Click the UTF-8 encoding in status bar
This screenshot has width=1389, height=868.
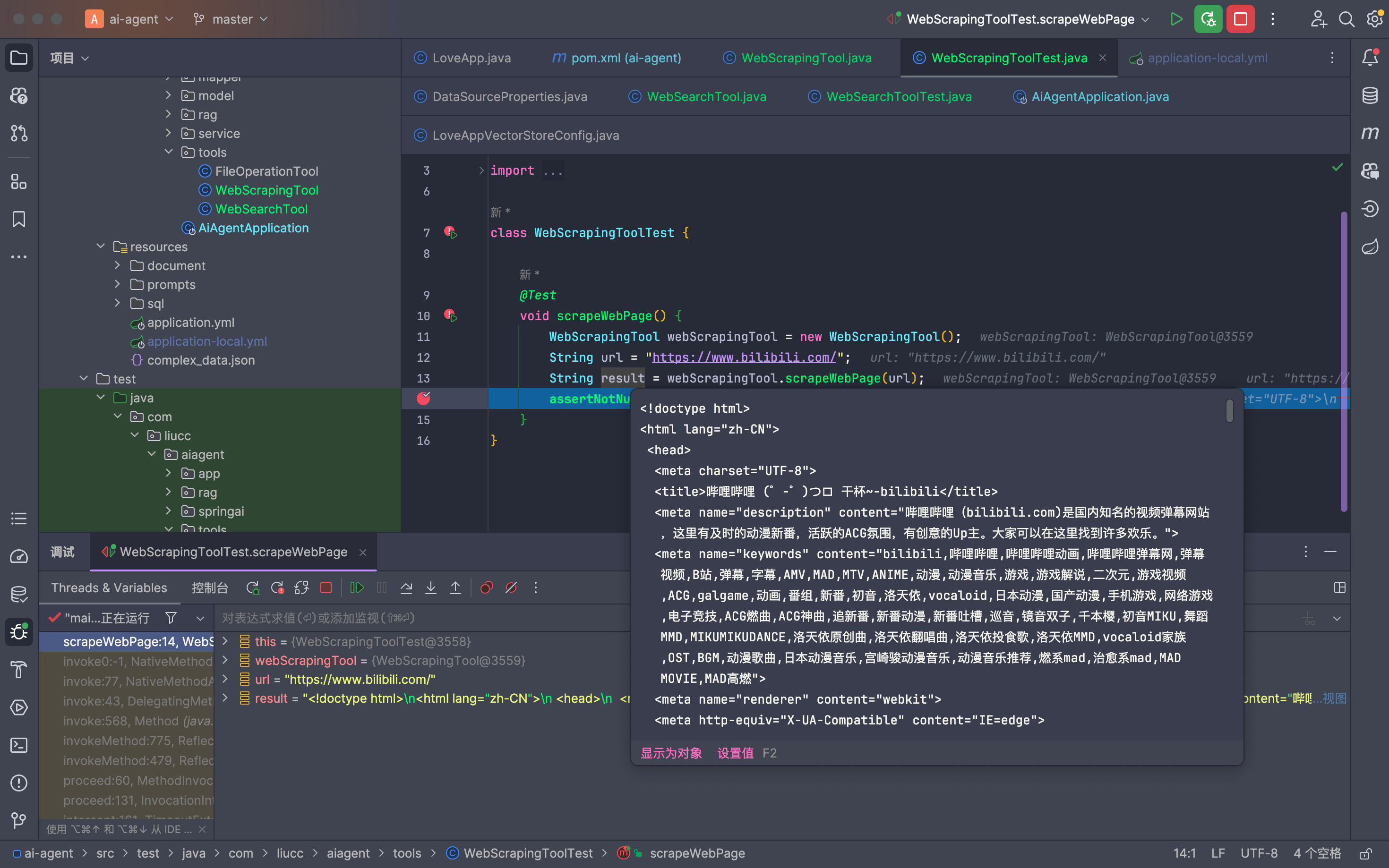coord(1259,854)
